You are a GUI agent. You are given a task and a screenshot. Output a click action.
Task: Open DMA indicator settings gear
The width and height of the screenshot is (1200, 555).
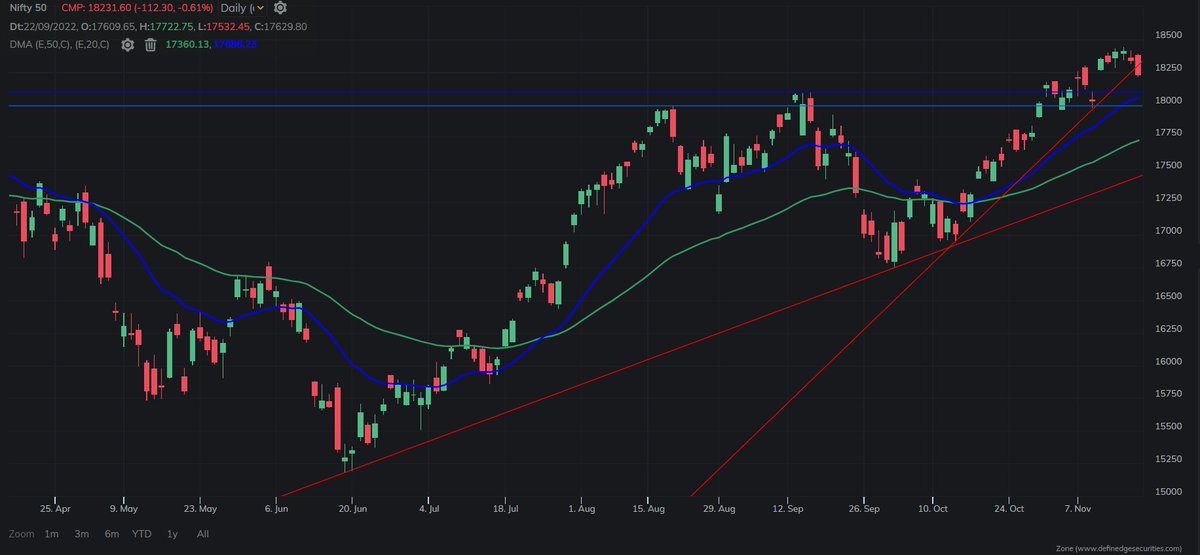128,44
